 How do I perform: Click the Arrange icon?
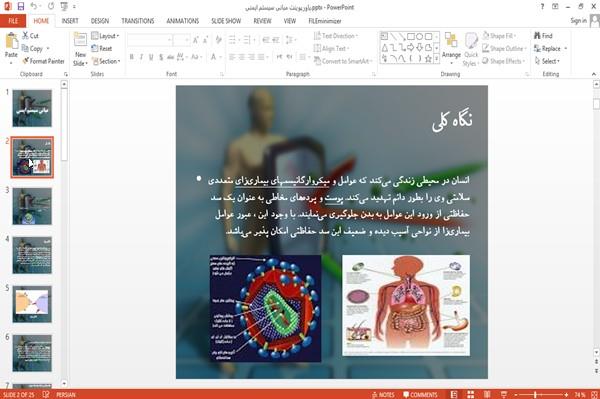pyautogui.click(x=452, y=41)
